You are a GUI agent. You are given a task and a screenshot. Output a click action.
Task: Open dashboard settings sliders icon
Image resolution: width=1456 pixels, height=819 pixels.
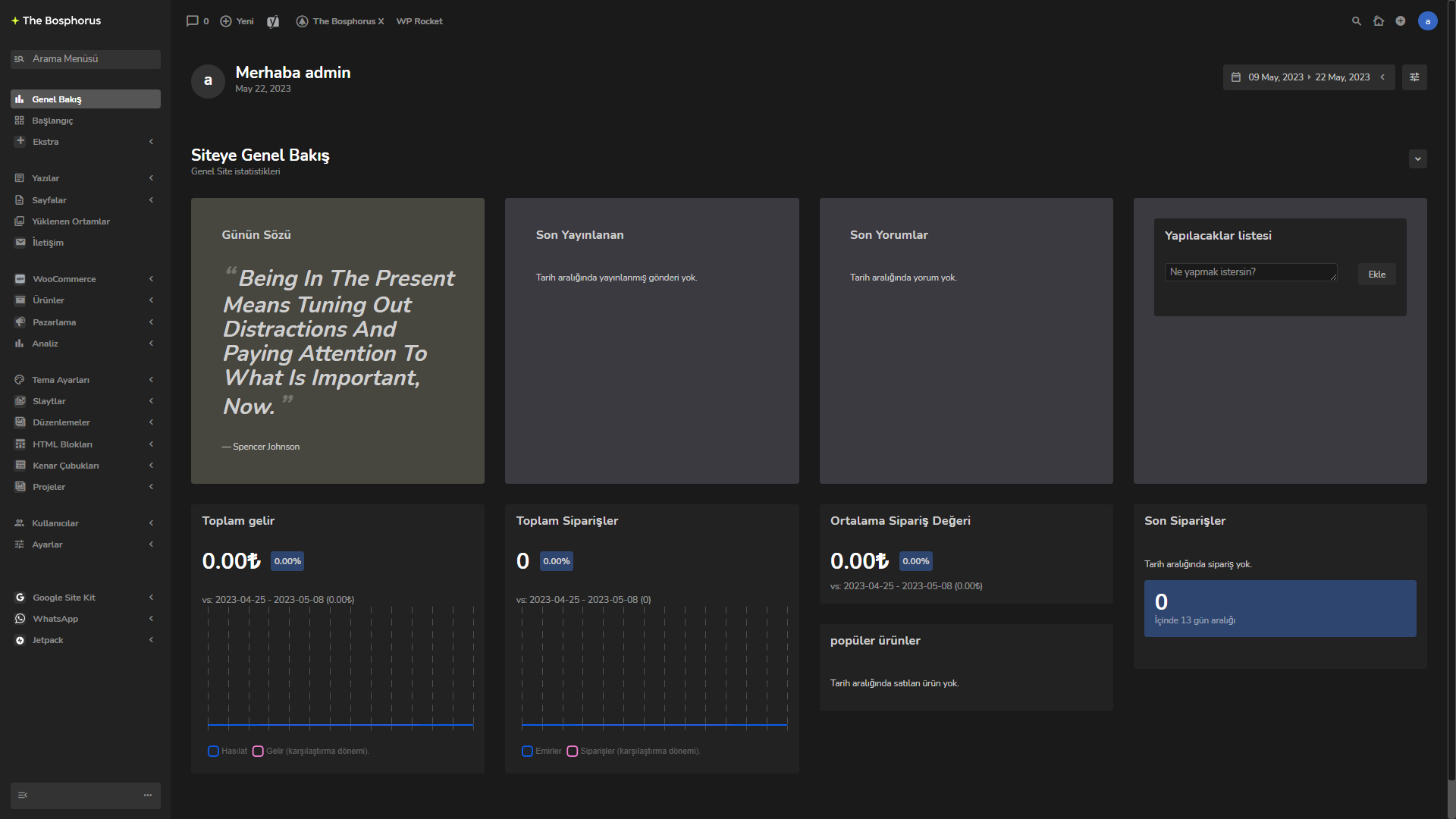1414,77
